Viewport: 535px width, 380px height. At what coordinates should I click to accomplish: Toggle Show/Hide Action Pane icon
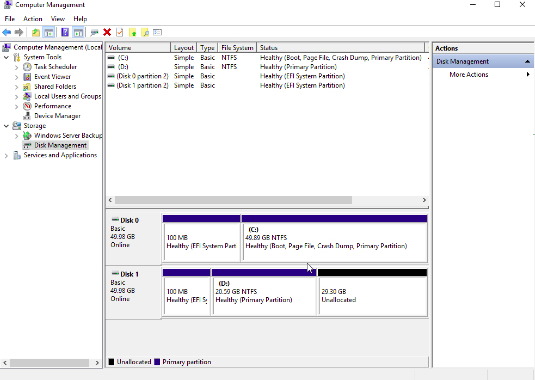(x=78, y=32)
